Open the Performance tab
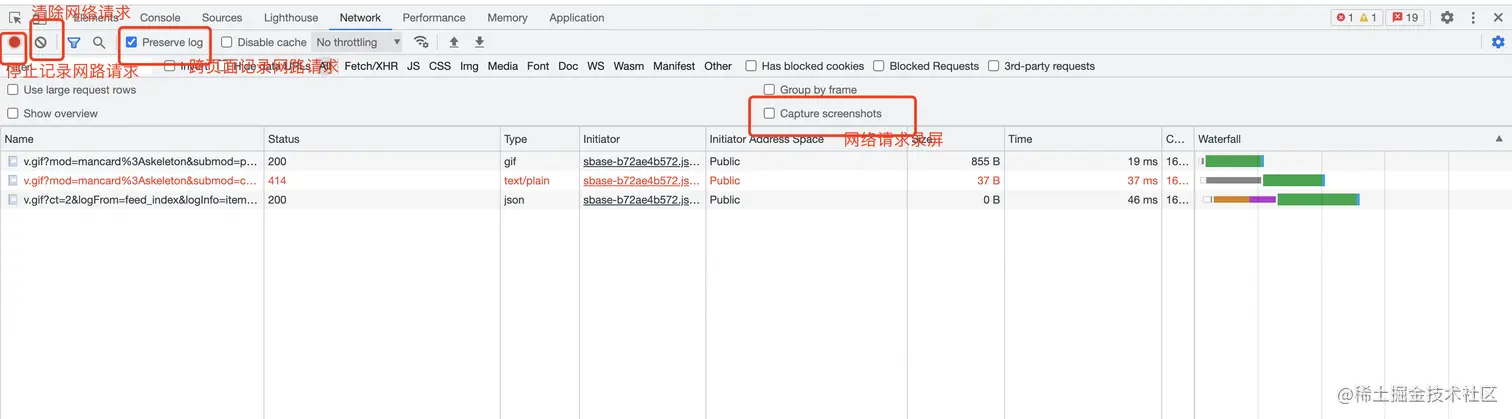Image resolution: width=1512 pixels, height=419 pixels. (434, 17)
